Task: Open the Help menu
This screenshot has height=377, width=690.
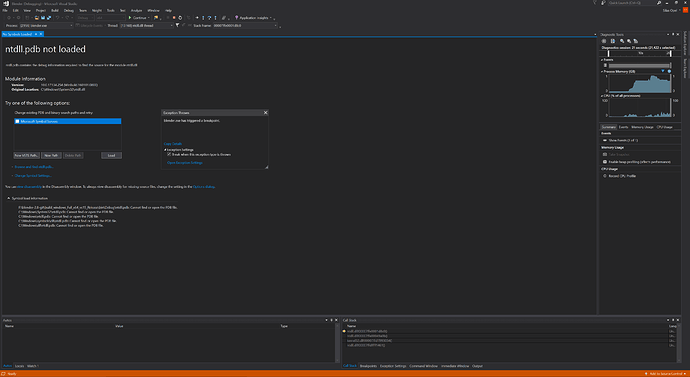Action: click(169, 10)
